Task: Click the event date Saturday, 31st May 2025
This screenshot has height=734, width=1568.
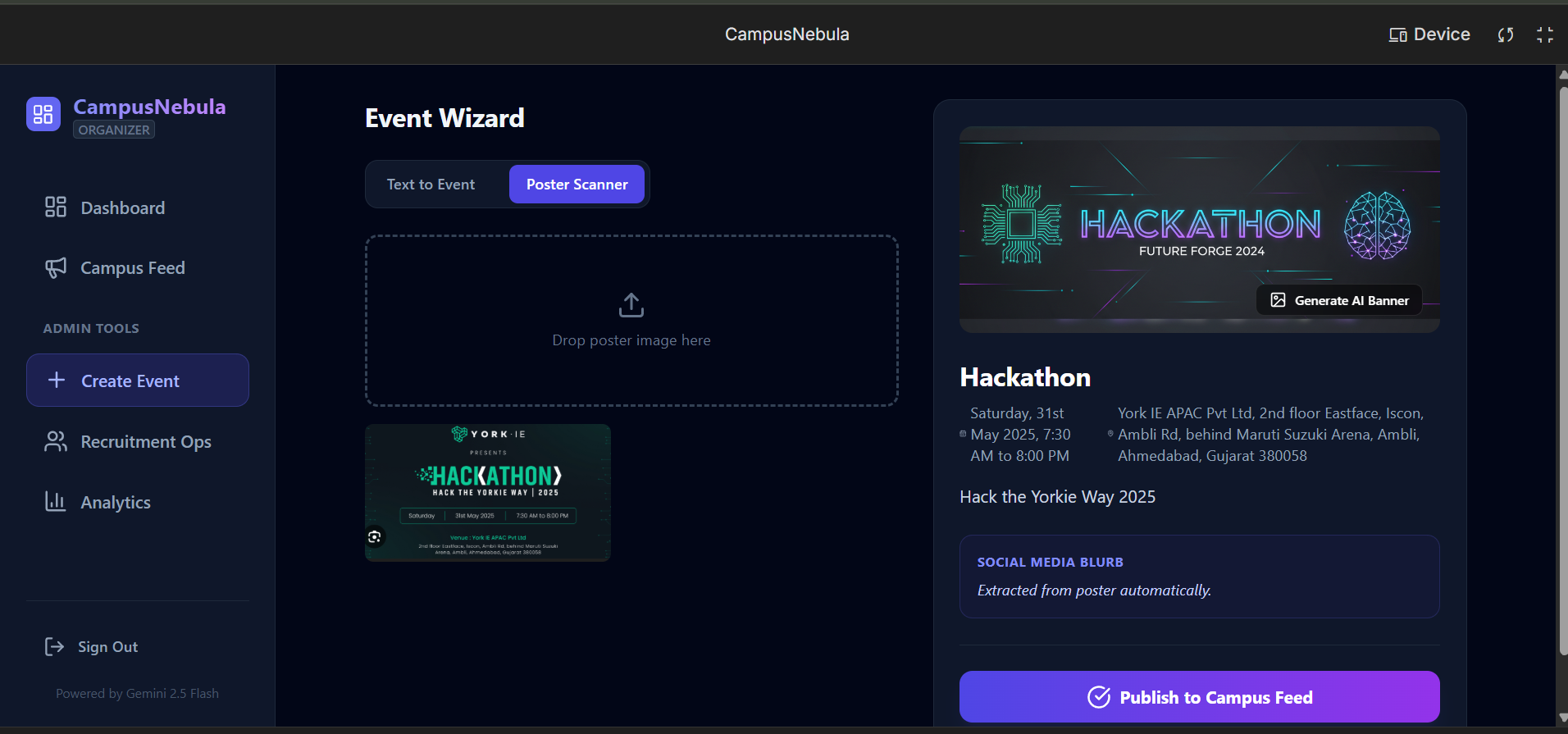Action: pos(1020,435)
